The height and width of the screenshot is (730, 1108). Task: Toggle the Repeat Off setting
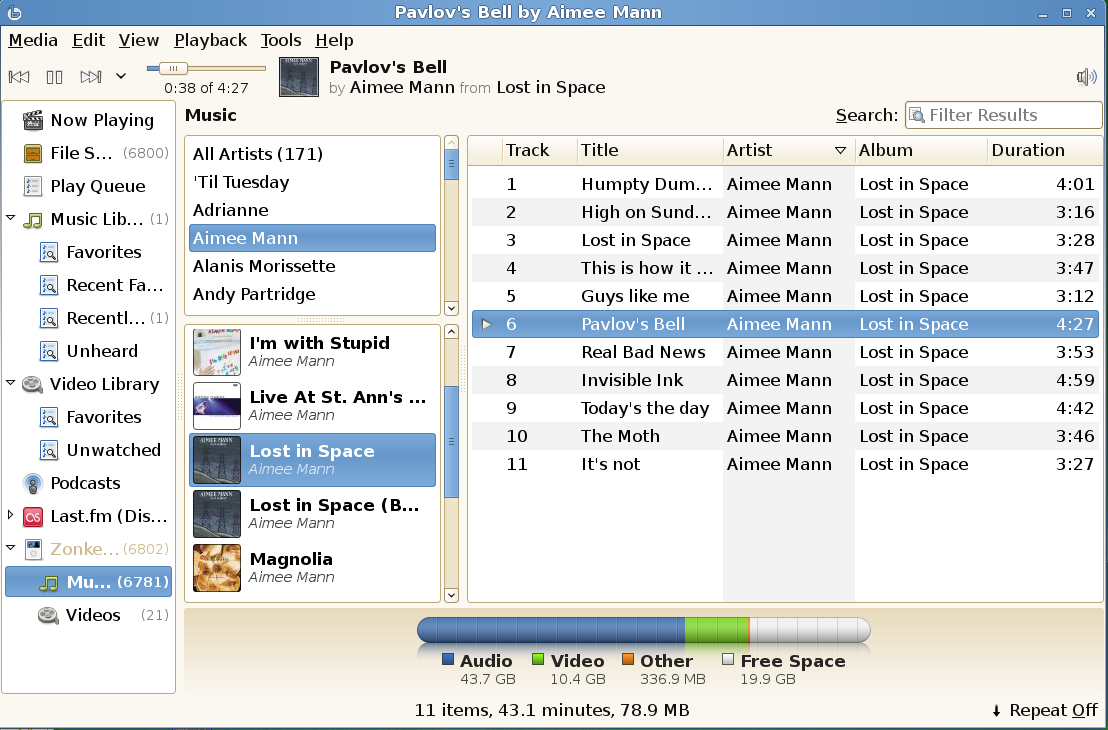point(1044,710)
